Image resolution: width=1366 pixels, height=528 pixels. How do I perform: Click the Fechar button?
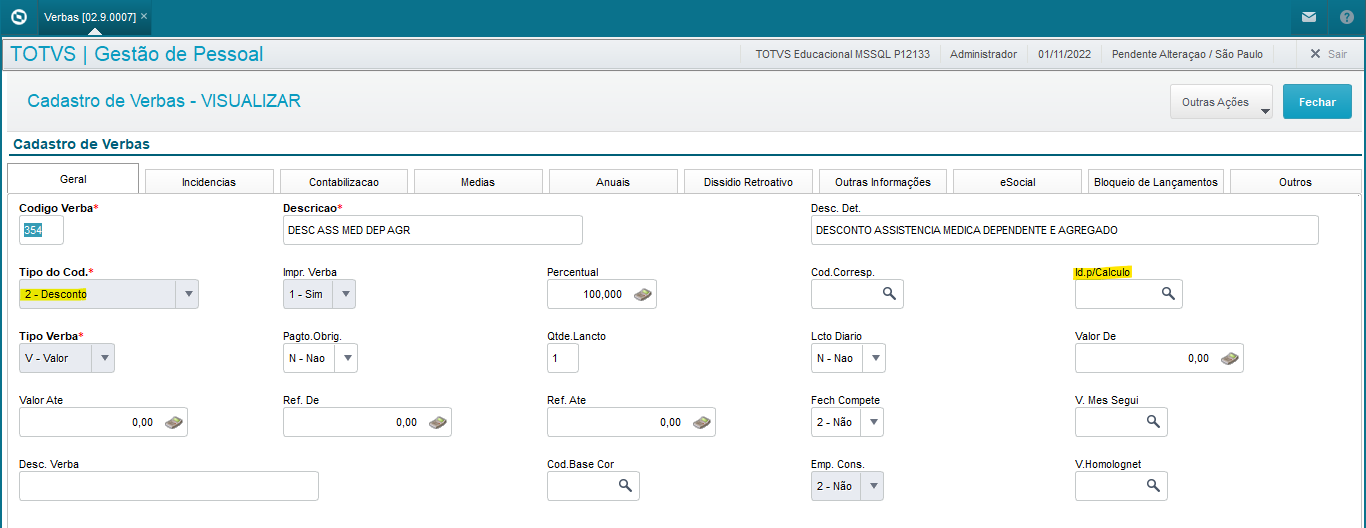(x=1317, y=102)
